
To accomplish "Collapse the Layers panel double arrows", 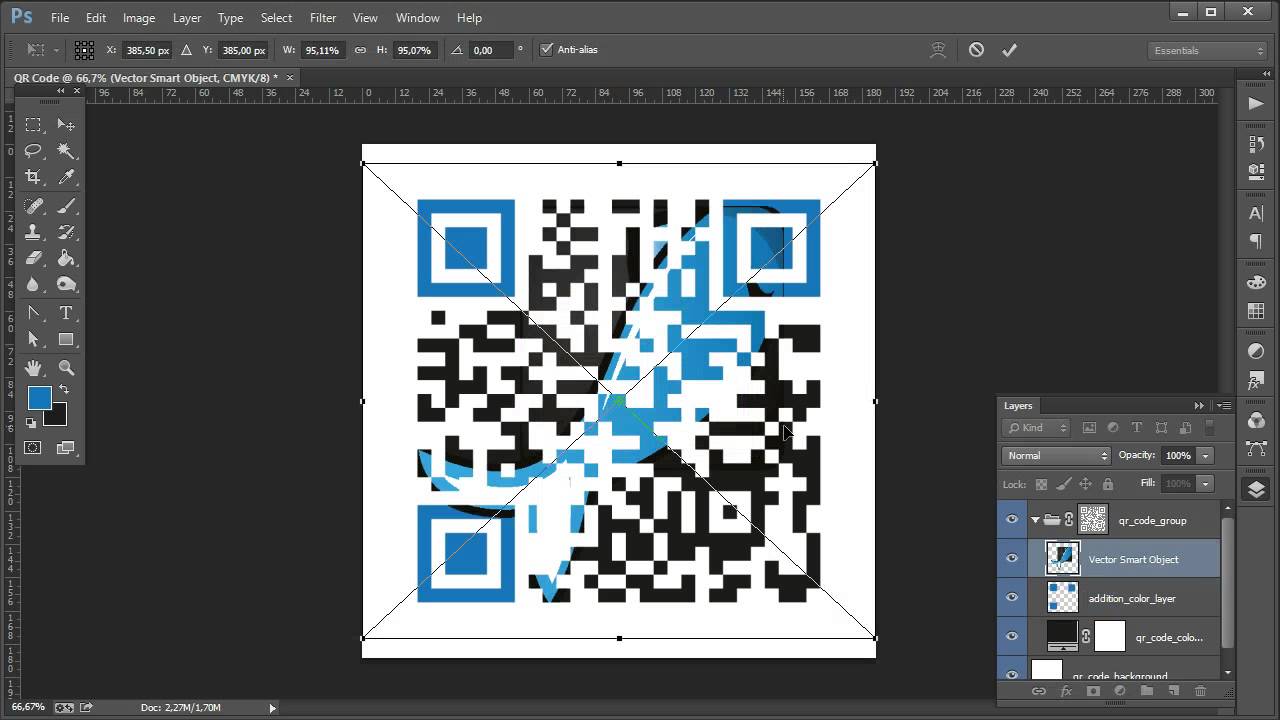I will pos(1199,406).
